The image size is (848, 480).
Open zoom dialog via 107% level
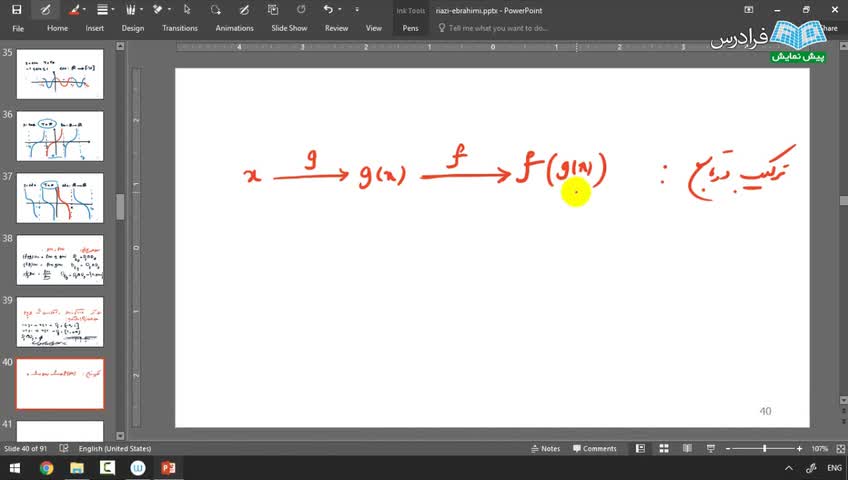pyautogui.click(x=819, y=449)
